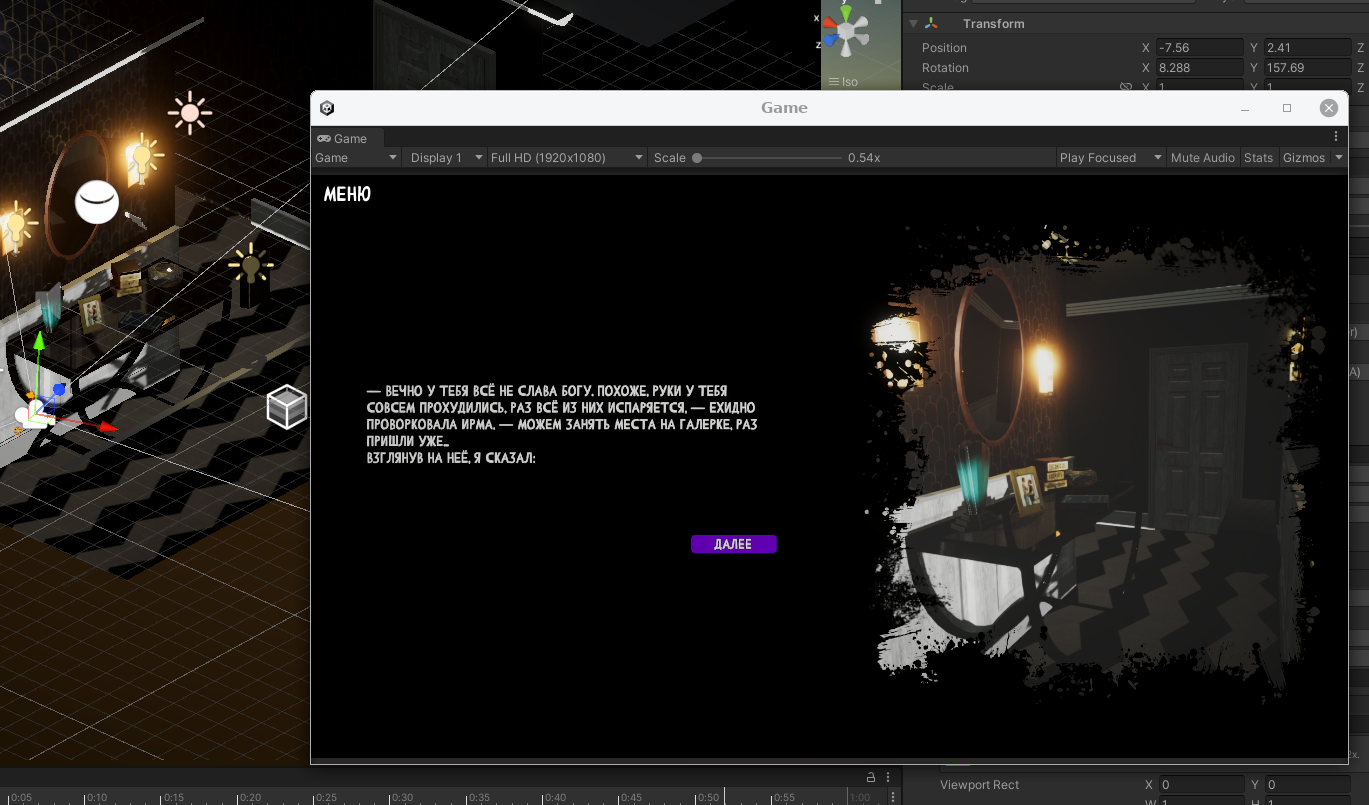The width and height of the screenshot is (1369, 805).
Task: Click the МЕНЮ label in game
Action: [x=347, y=195]
